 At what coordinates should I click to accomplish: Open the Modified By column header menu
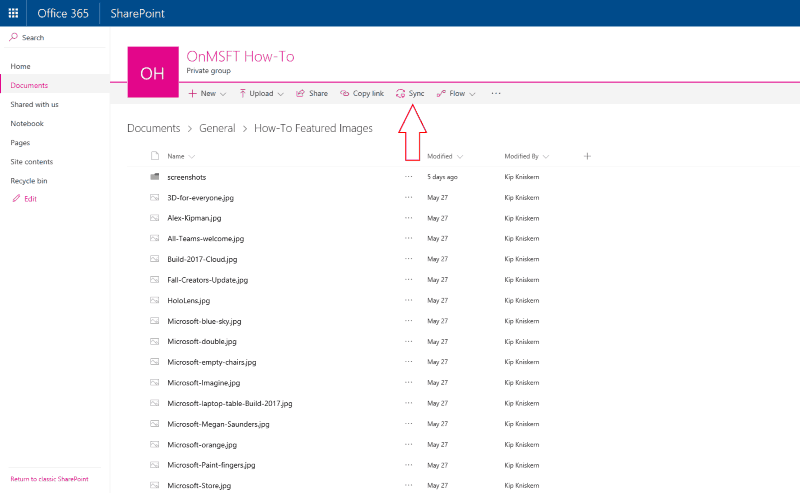[526, 156]
